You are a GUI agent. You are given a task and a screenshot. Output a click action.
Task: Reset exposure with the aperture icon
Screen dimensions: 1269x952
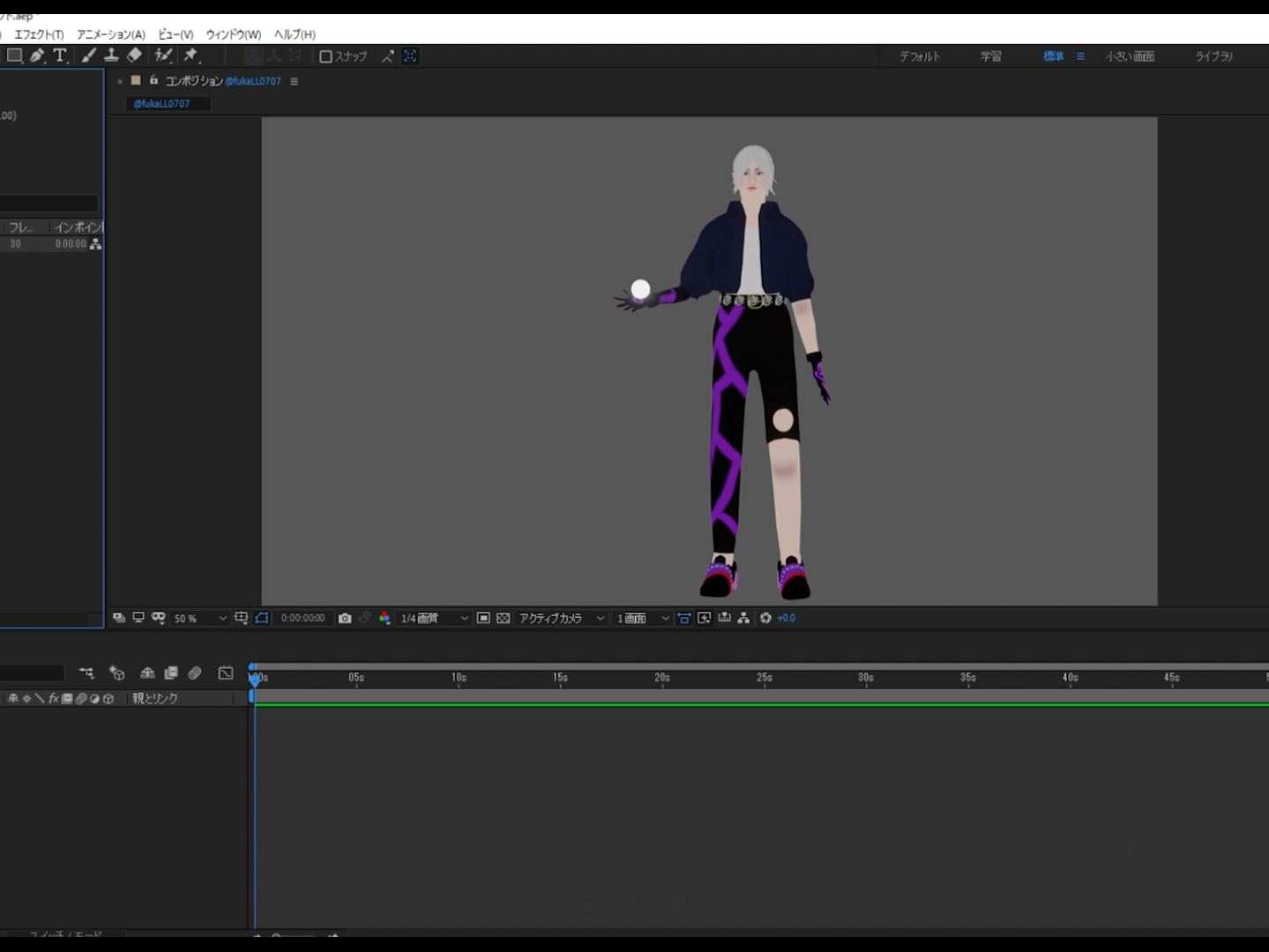[765, 618]
